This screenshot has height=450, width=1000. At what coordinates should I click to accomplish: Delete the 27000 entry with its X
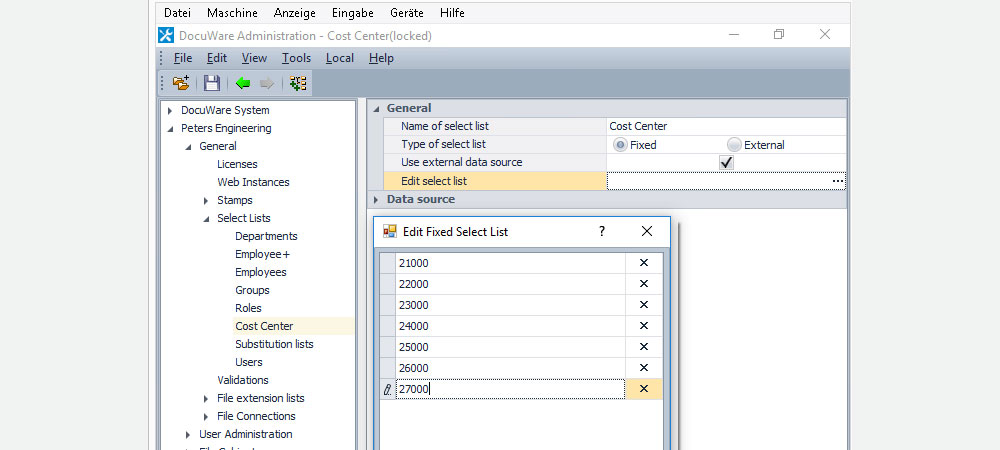point(643,389)
